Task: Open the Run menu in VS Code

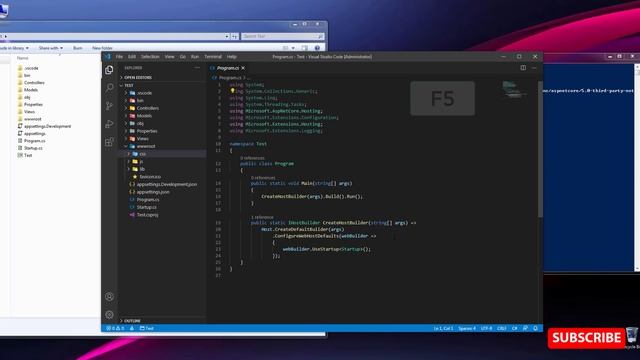Action: [195, 57]
